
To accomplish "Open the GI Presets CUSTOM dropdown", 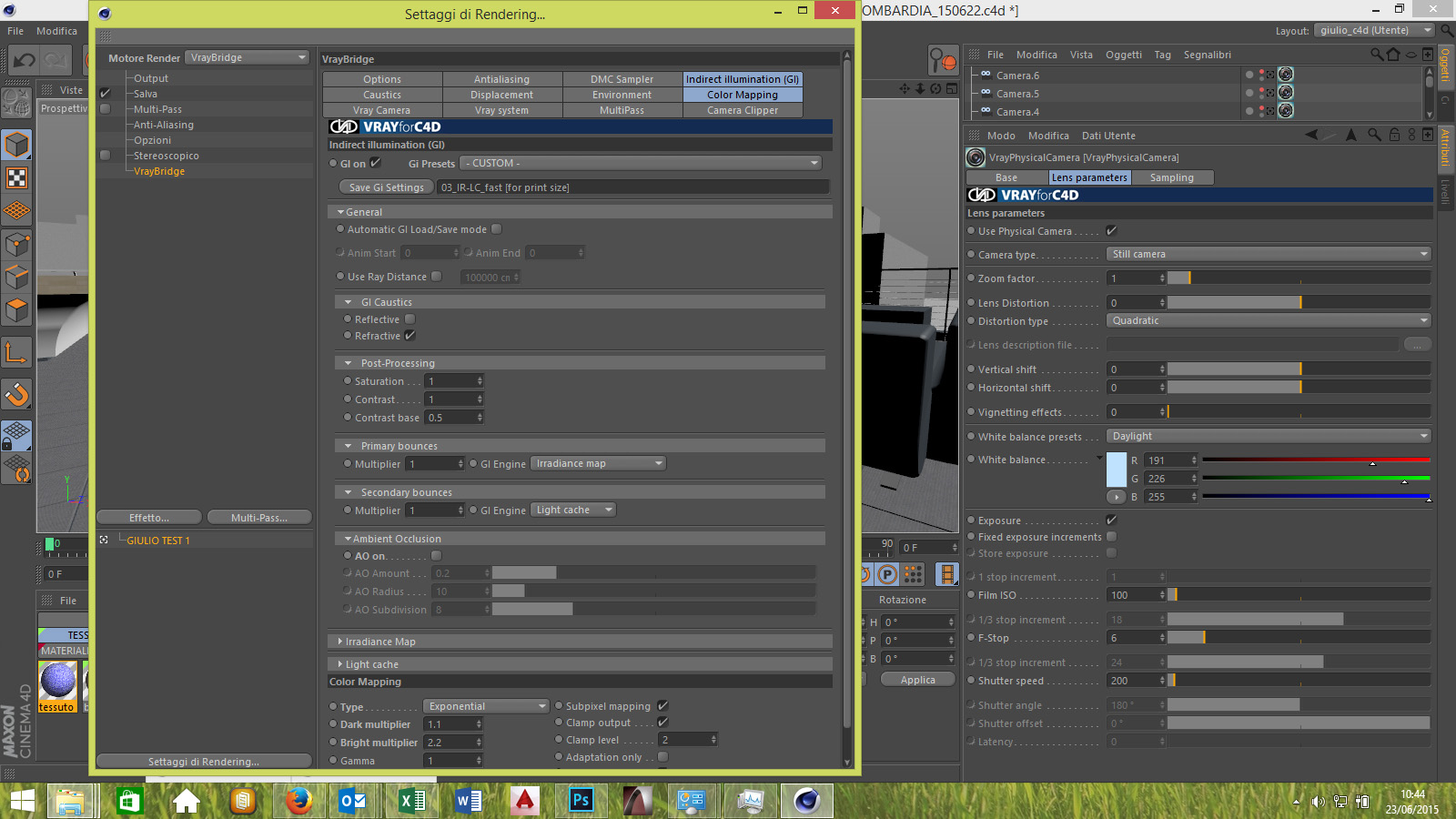I will coord(641,163).
